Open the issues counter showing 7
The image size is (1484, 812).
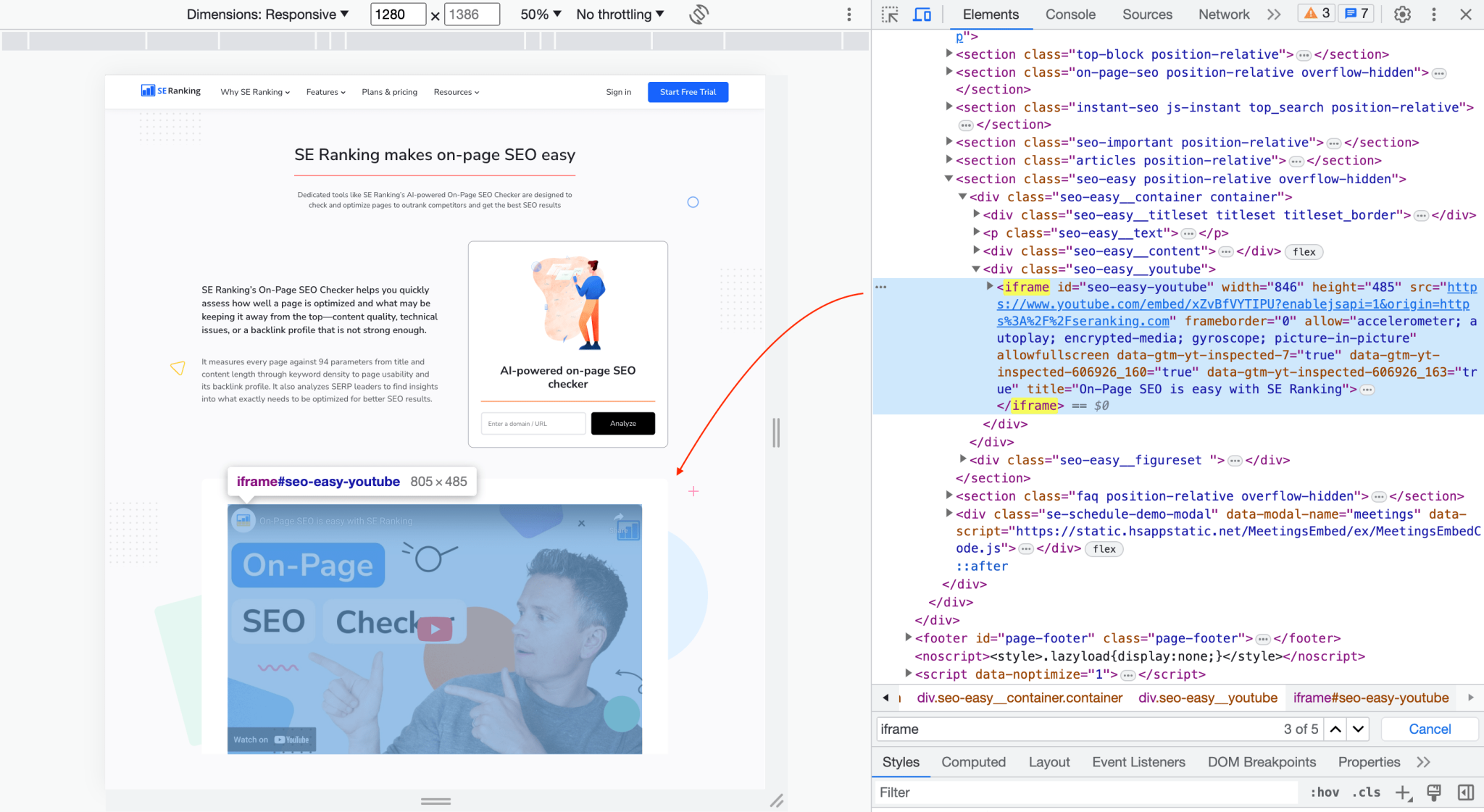point(1356,13)
